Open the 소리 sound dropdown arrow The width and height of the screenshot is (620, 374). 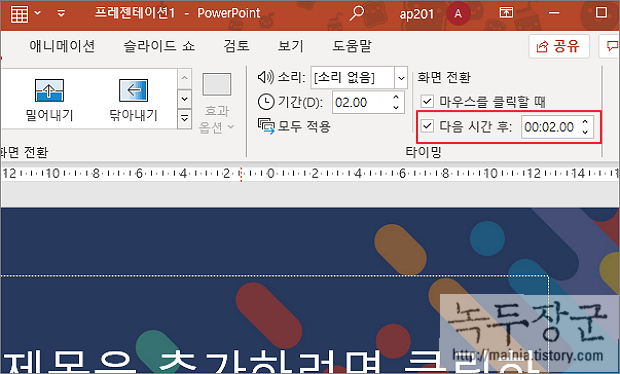pyautogui.click(x=401, y=77)
